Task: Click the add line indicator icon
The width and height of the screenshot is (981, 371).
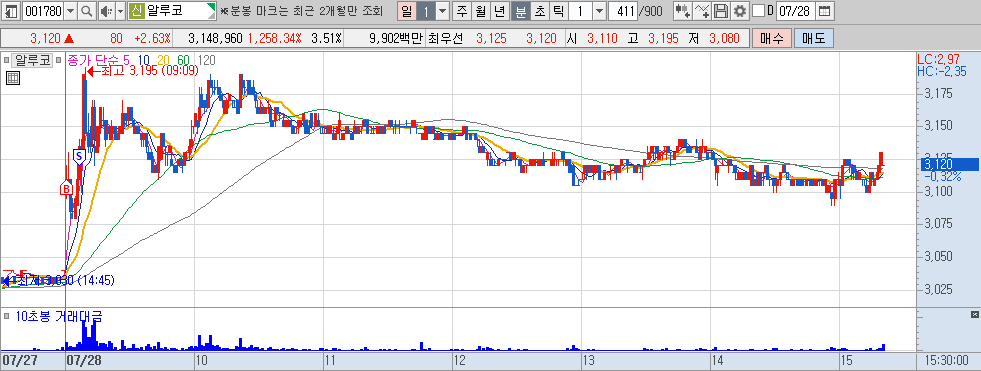Action: coord(703,11)
